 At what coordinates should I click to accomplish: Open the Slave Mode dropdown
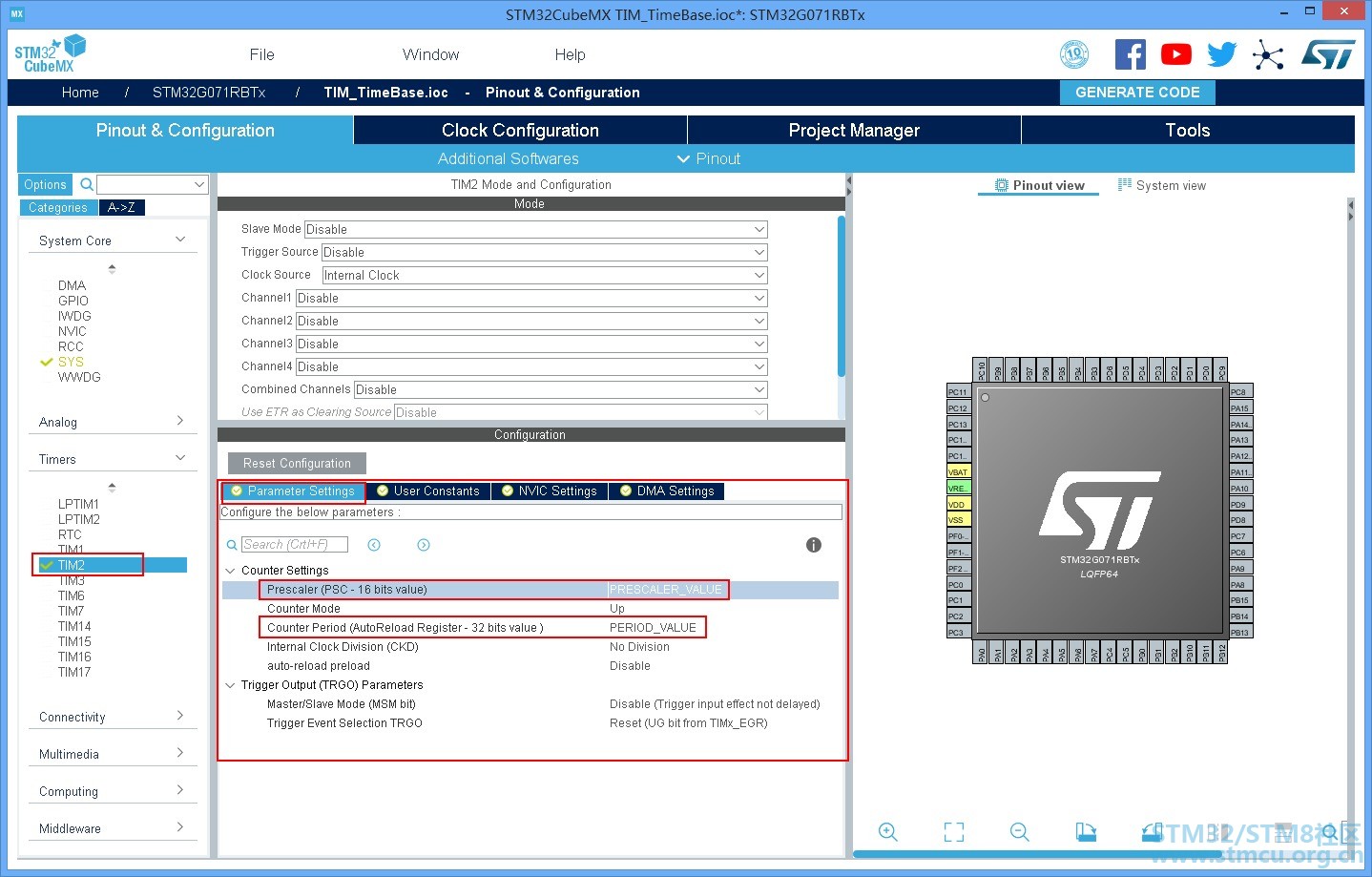535,229
